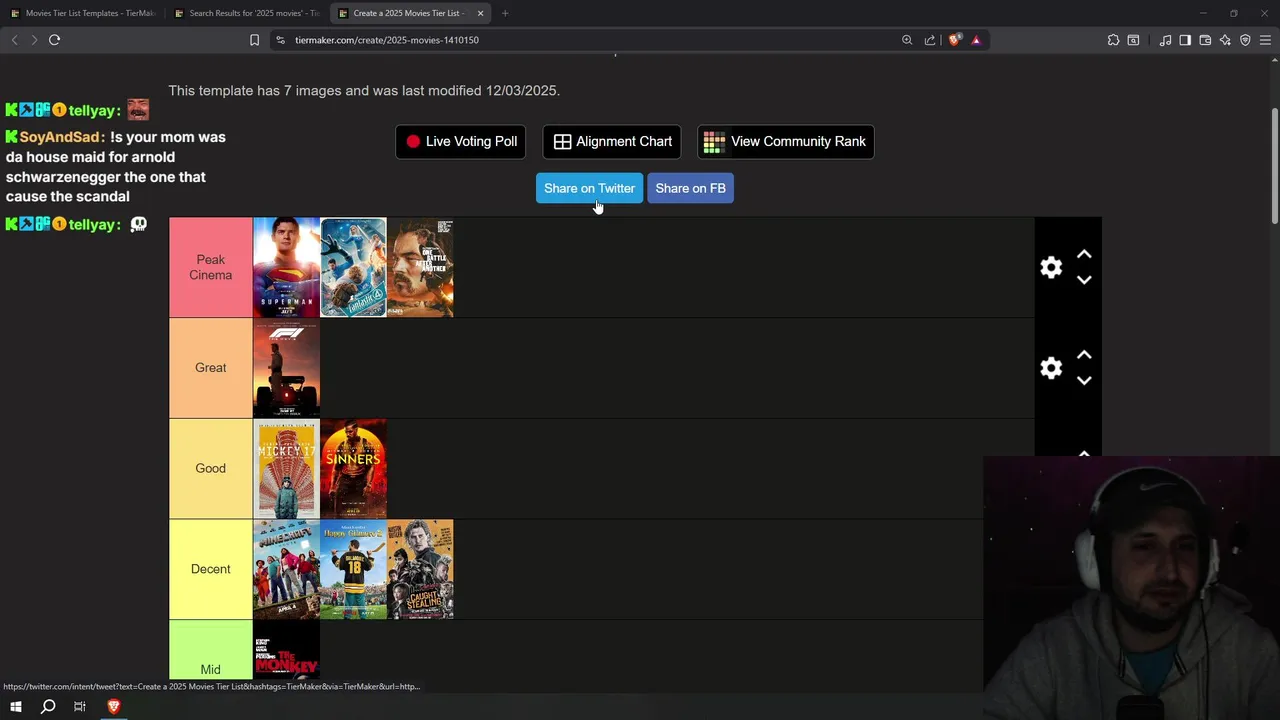This screenshot has width=1280, height=720.
Task: Open the browser hamburger menu
Action: 1265,40
